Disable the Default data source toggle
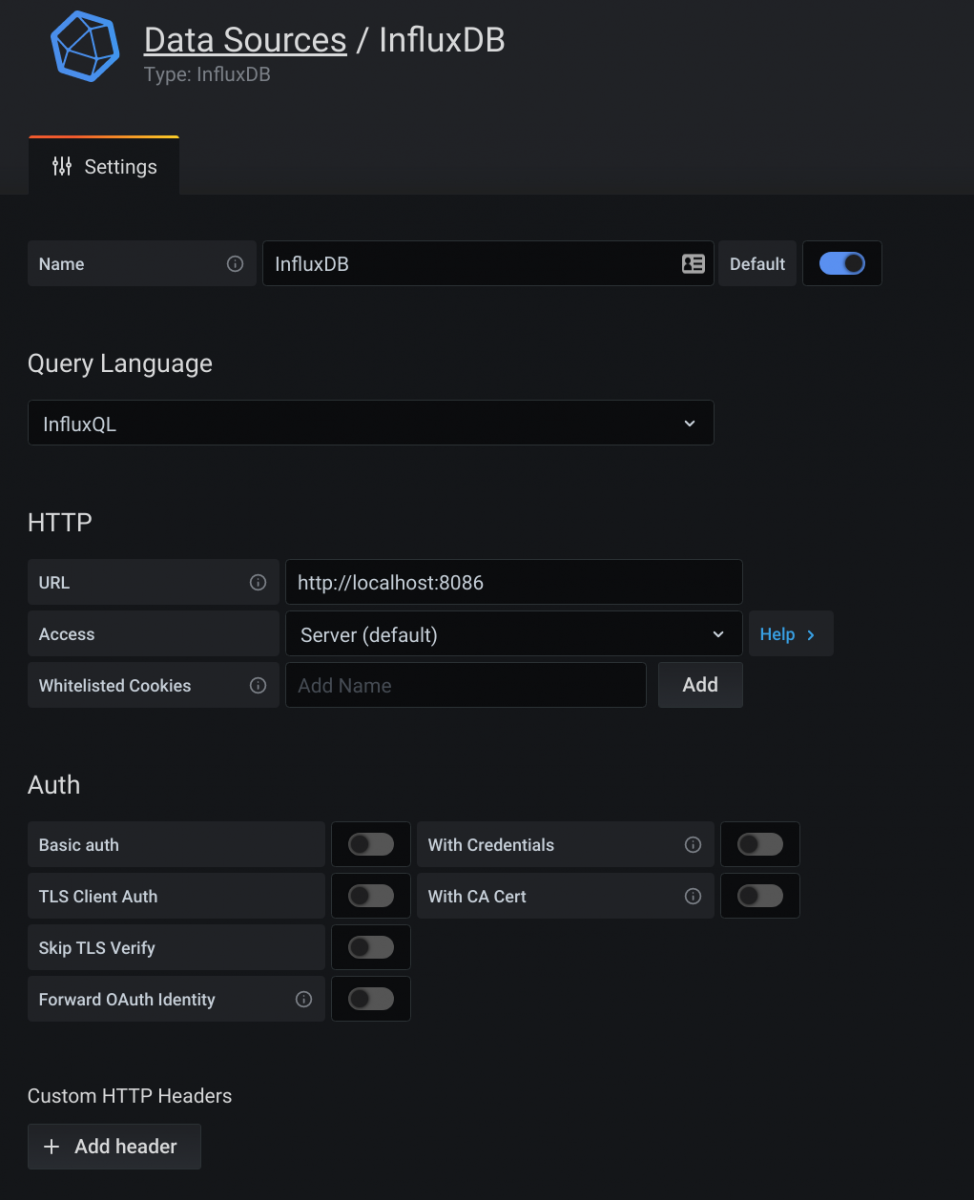The height and width of the screenshot is (1200, 974). point(842,264)
